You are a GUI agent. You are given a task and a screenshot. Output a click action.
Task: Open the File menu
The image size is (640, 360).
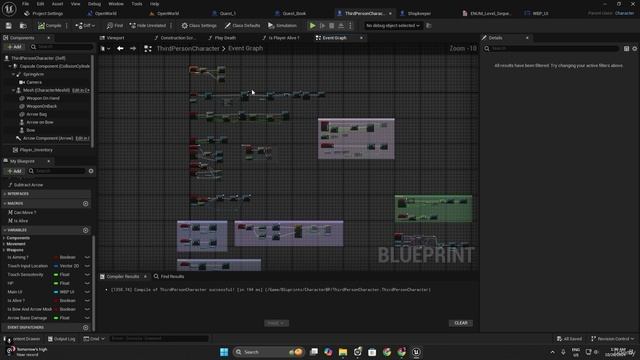[25, 4]
